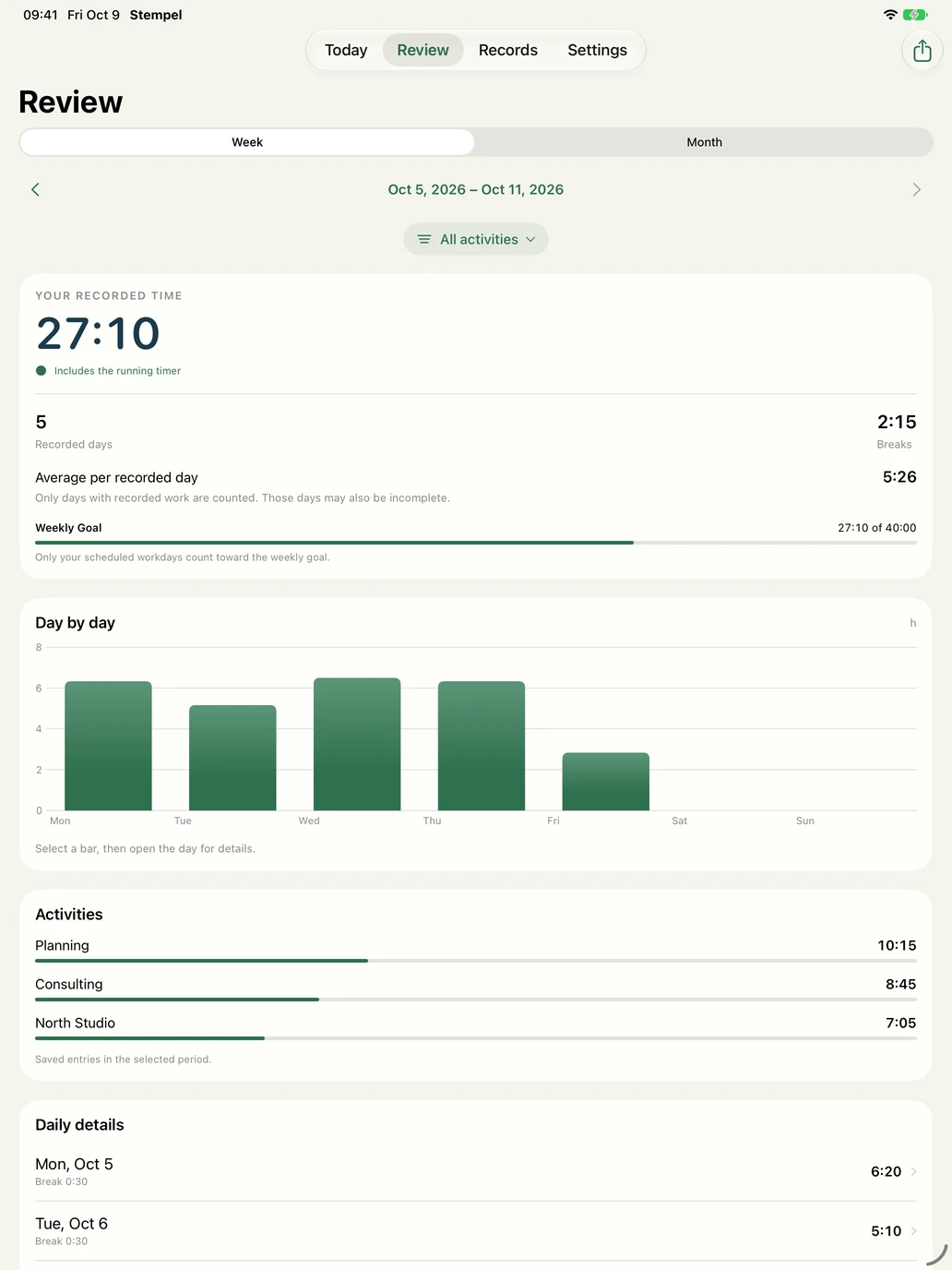This screenshot has height=1270, width=952.
Task: Click the 6:20 total for Monday
Action: [x=886, y=1171]
